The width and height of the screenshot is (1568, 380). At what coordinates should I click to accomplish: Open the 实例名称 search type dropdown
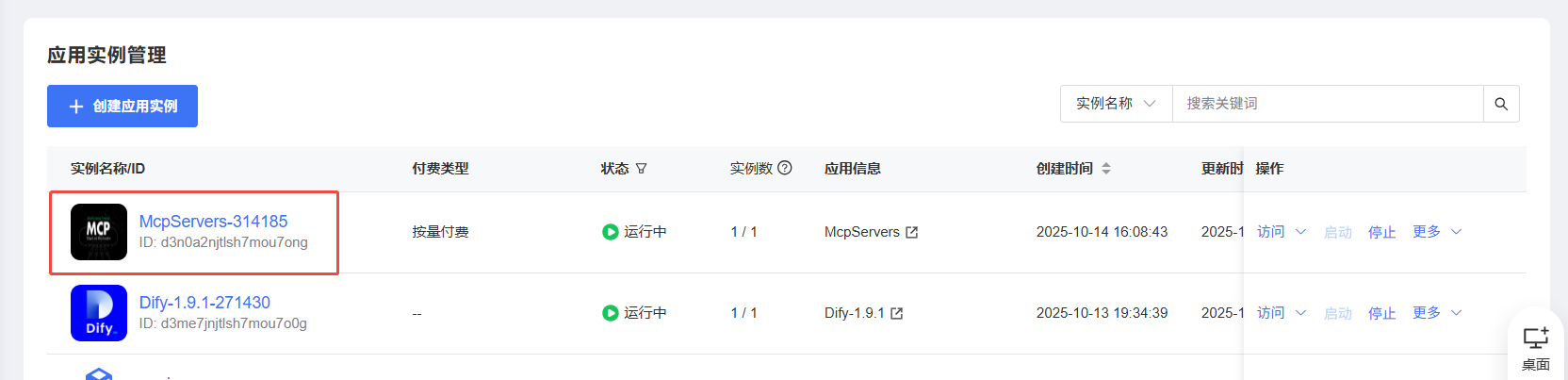click(1116, 104)
